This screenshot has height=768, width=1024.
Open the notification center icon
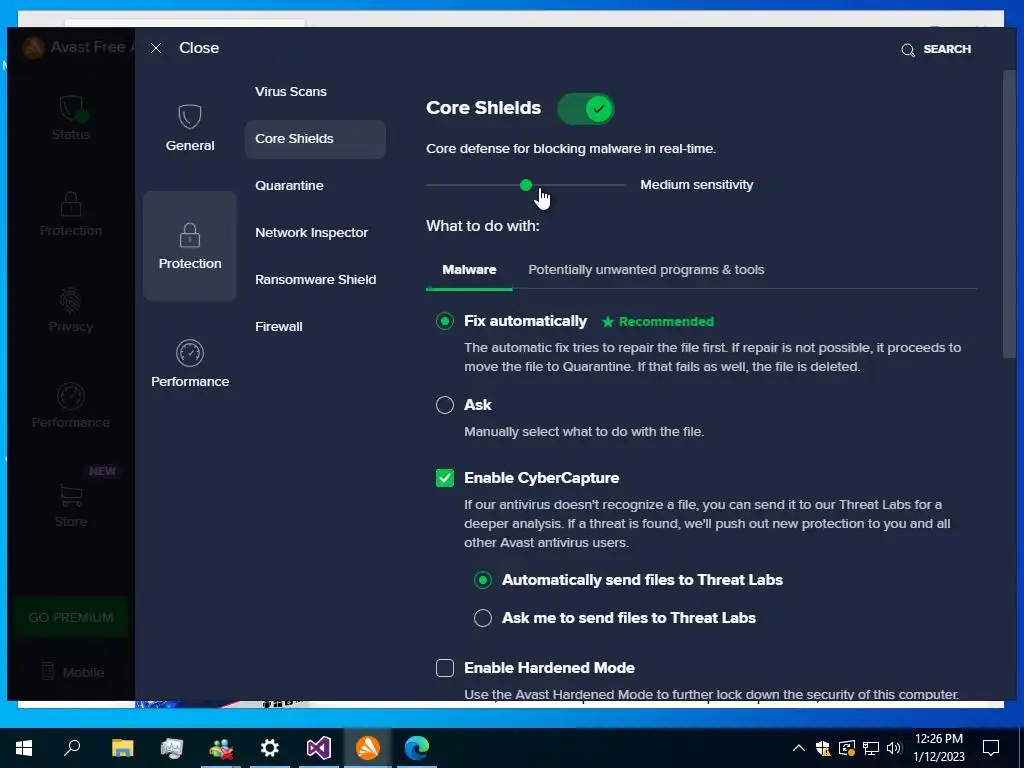coord(991,748)
